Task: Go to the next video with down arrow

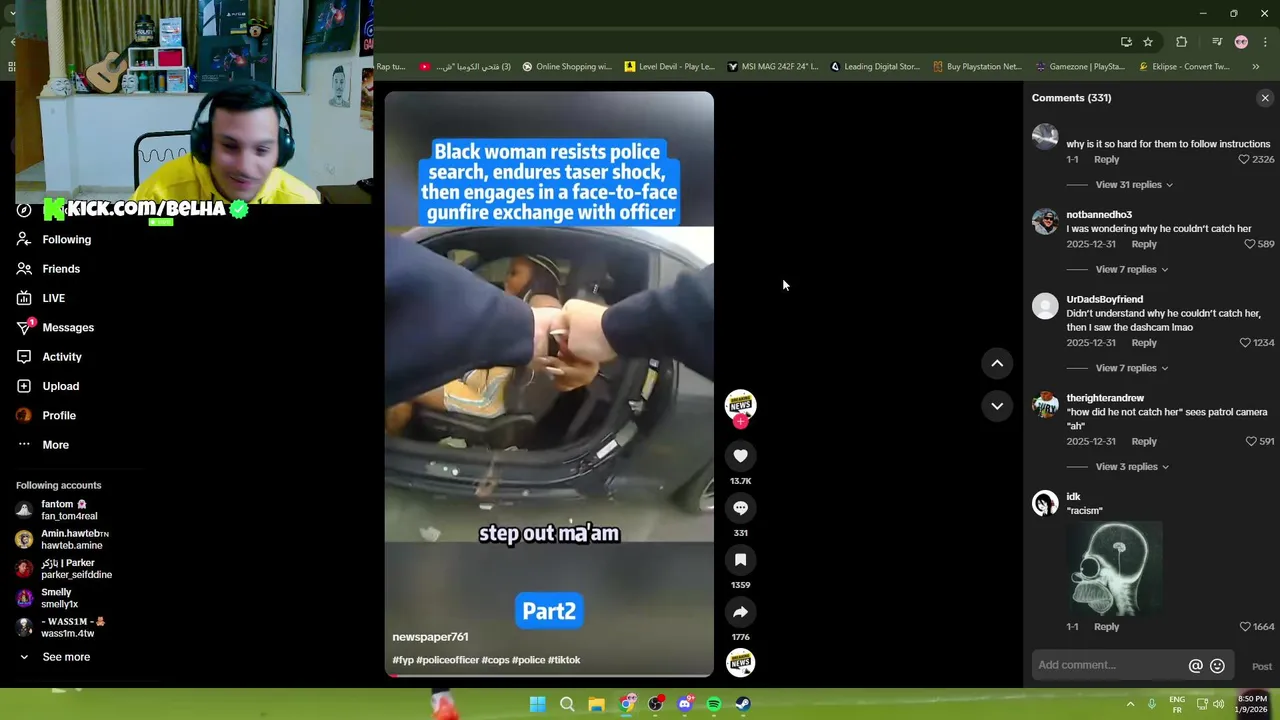Action: (997, 406)
